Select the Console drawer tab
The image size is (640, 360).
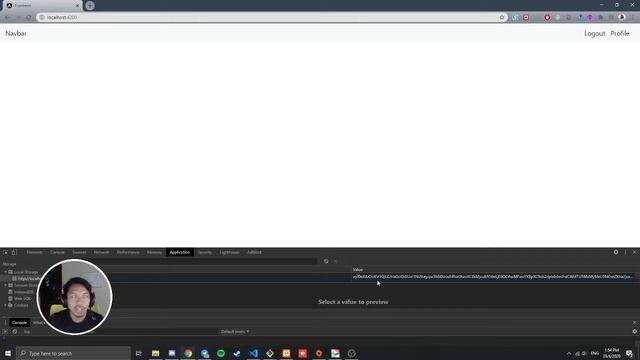coord(19,322)
